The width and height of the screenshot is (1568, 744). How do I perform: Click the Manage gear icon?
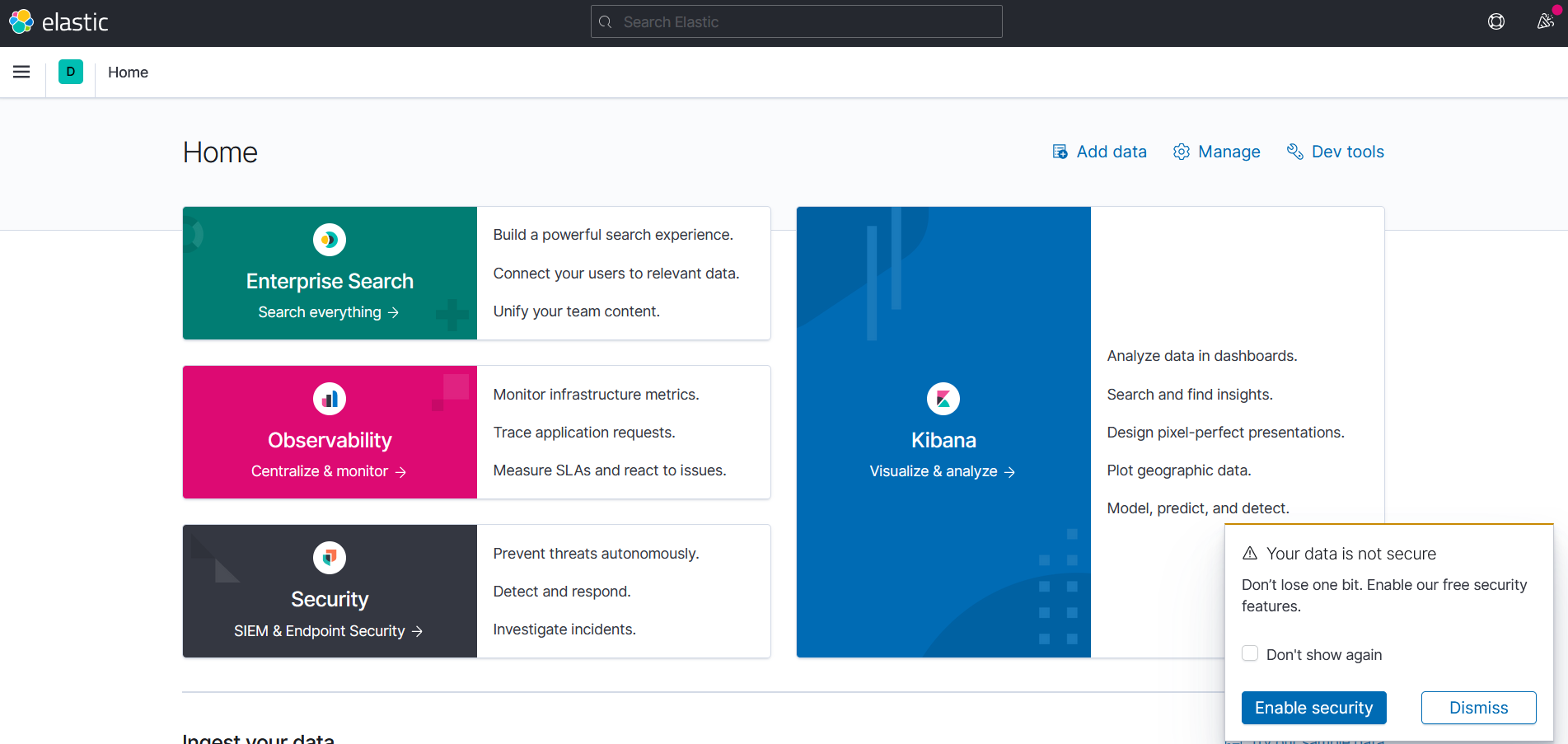tap(1182, 152)
